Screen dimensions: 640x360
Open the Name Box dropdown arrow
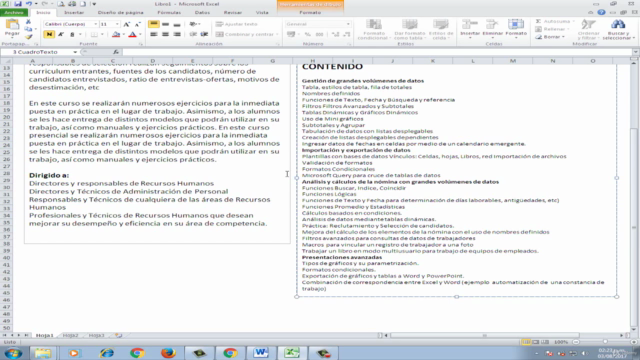pos(75,52)
